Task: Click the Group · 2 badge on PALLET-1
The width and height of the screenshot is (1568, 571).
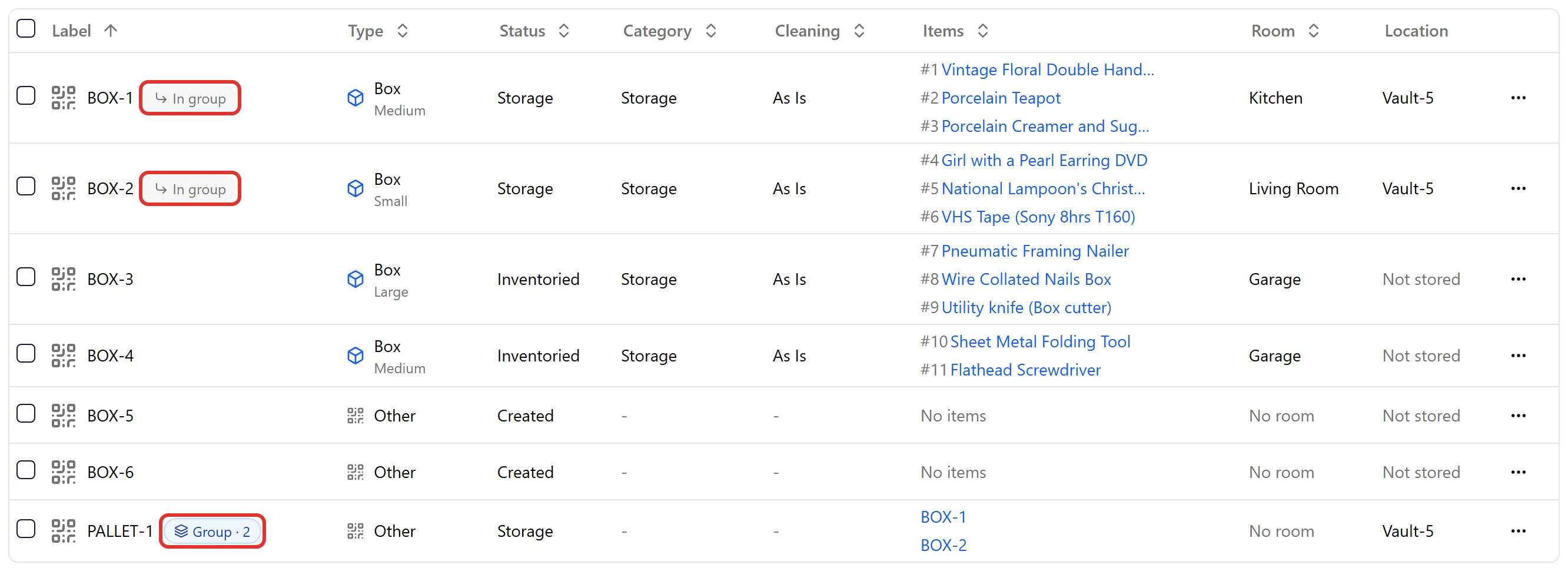Action: click(x=212, y=532)
